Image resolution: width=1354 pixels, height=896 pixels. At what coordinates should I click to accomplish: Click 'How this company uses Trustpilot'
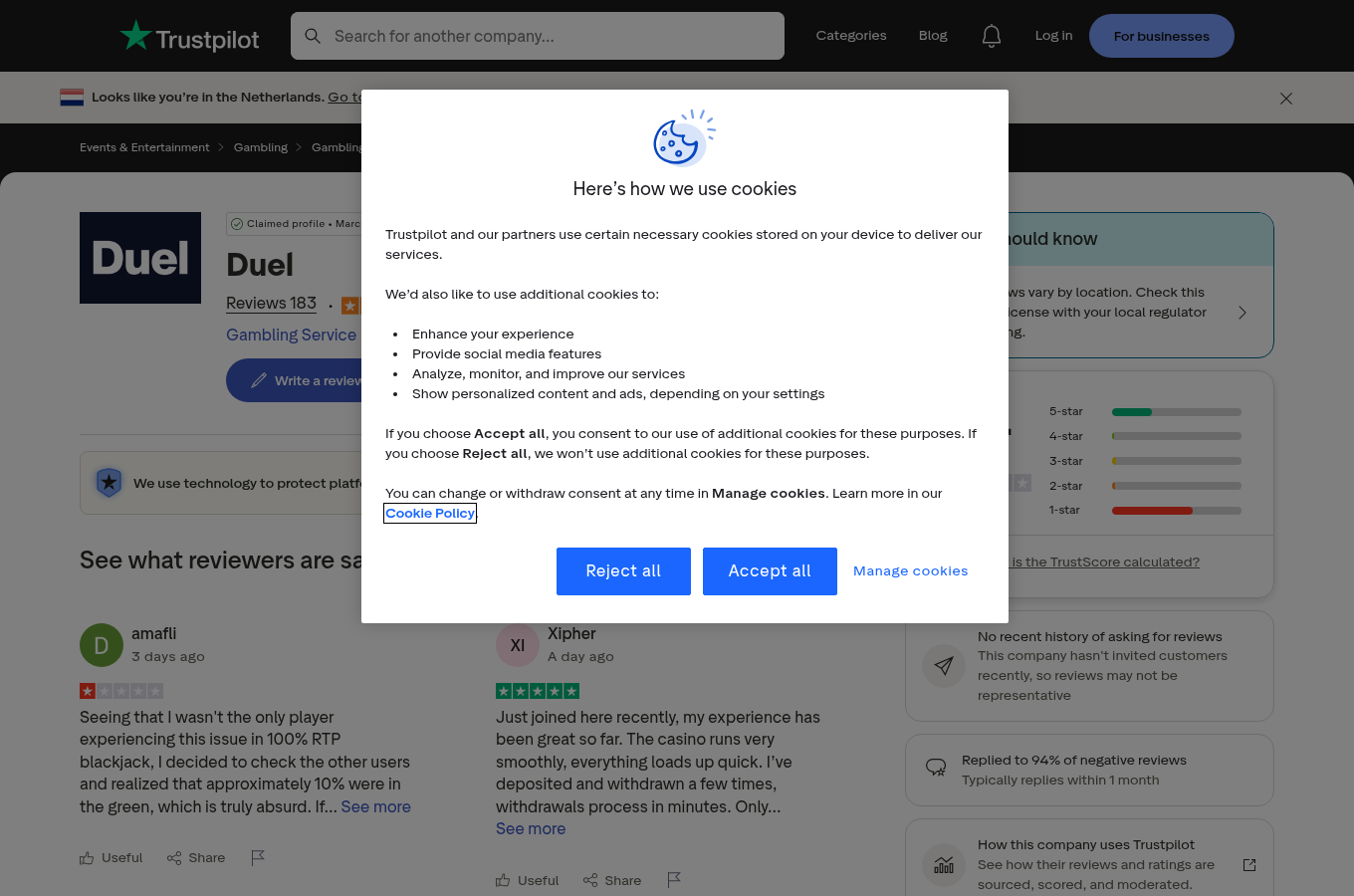[1086, 845]
